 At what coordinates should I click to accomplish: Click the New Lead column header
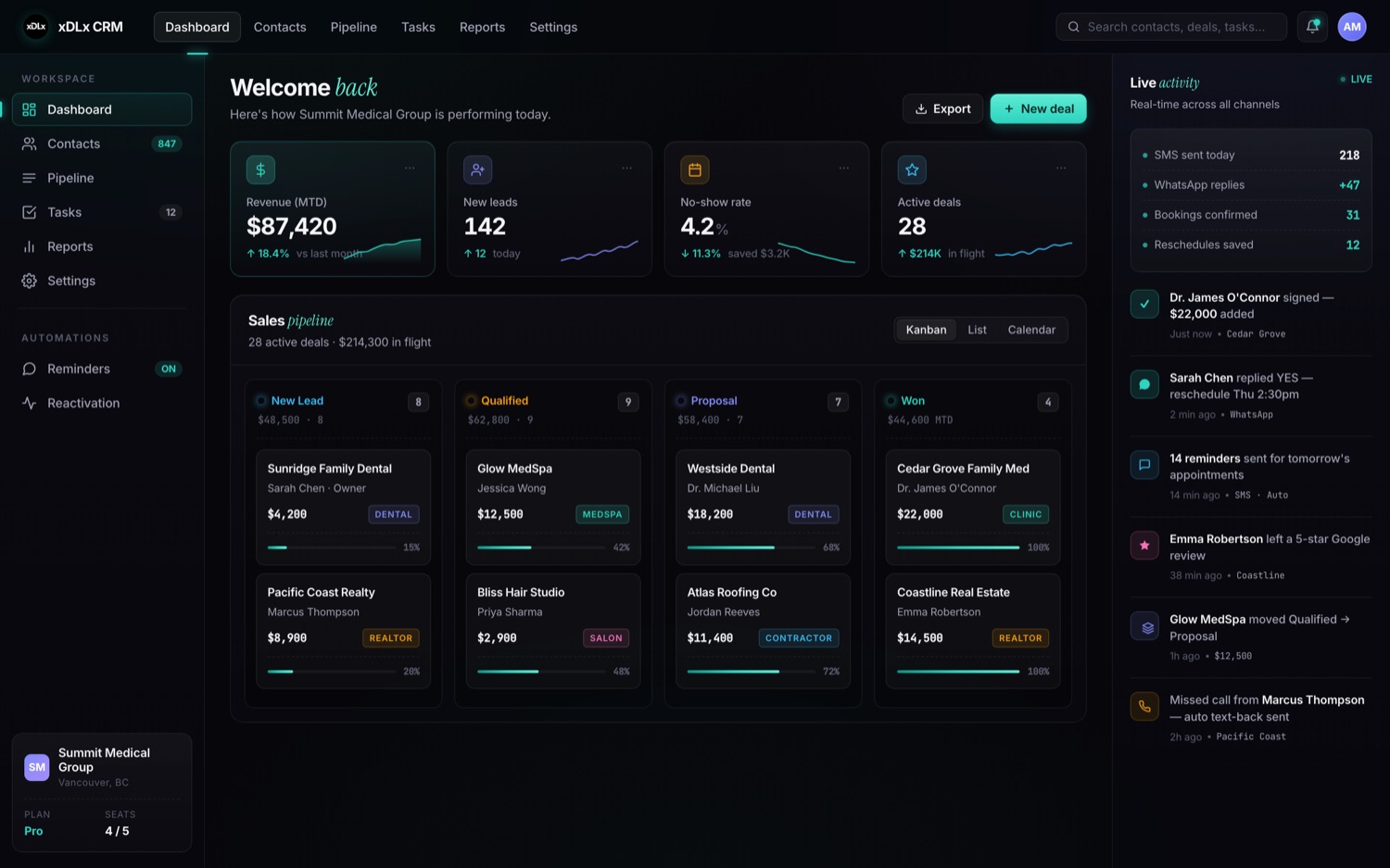click(343, 409)
